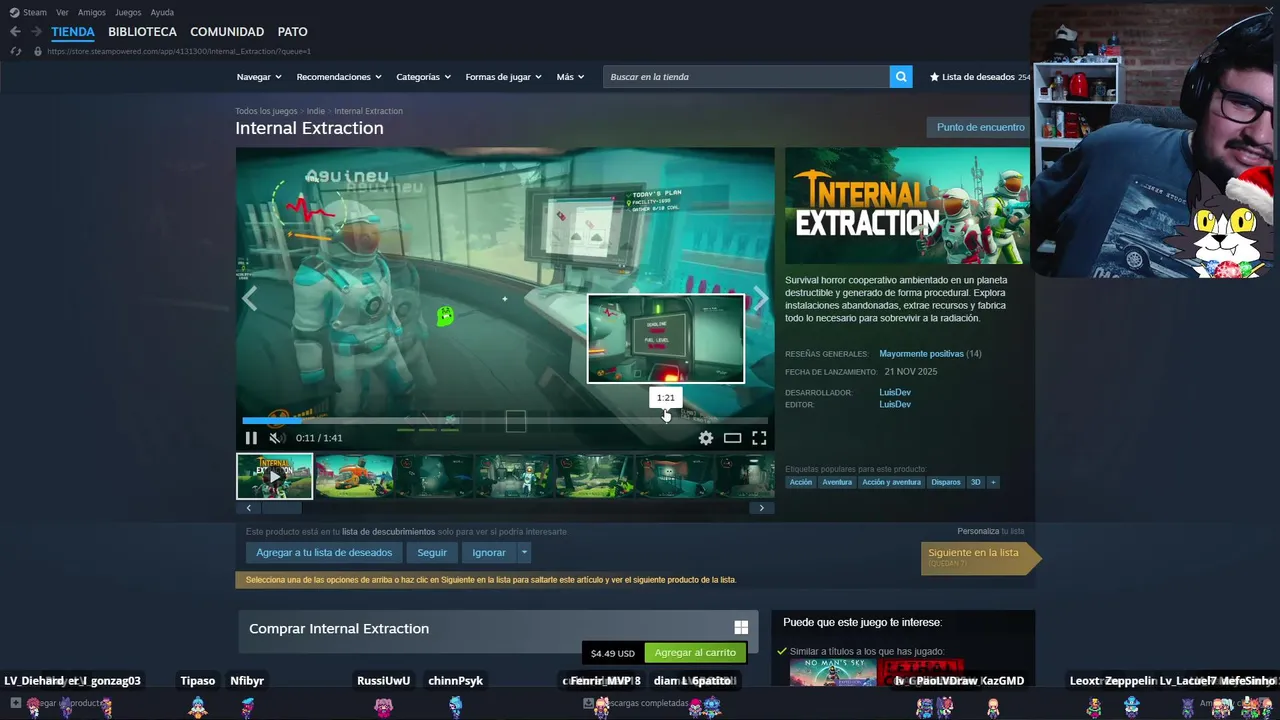Expand the Más dropdown
The width and height of the screenshot is (1280, 720).
(571, 77)
